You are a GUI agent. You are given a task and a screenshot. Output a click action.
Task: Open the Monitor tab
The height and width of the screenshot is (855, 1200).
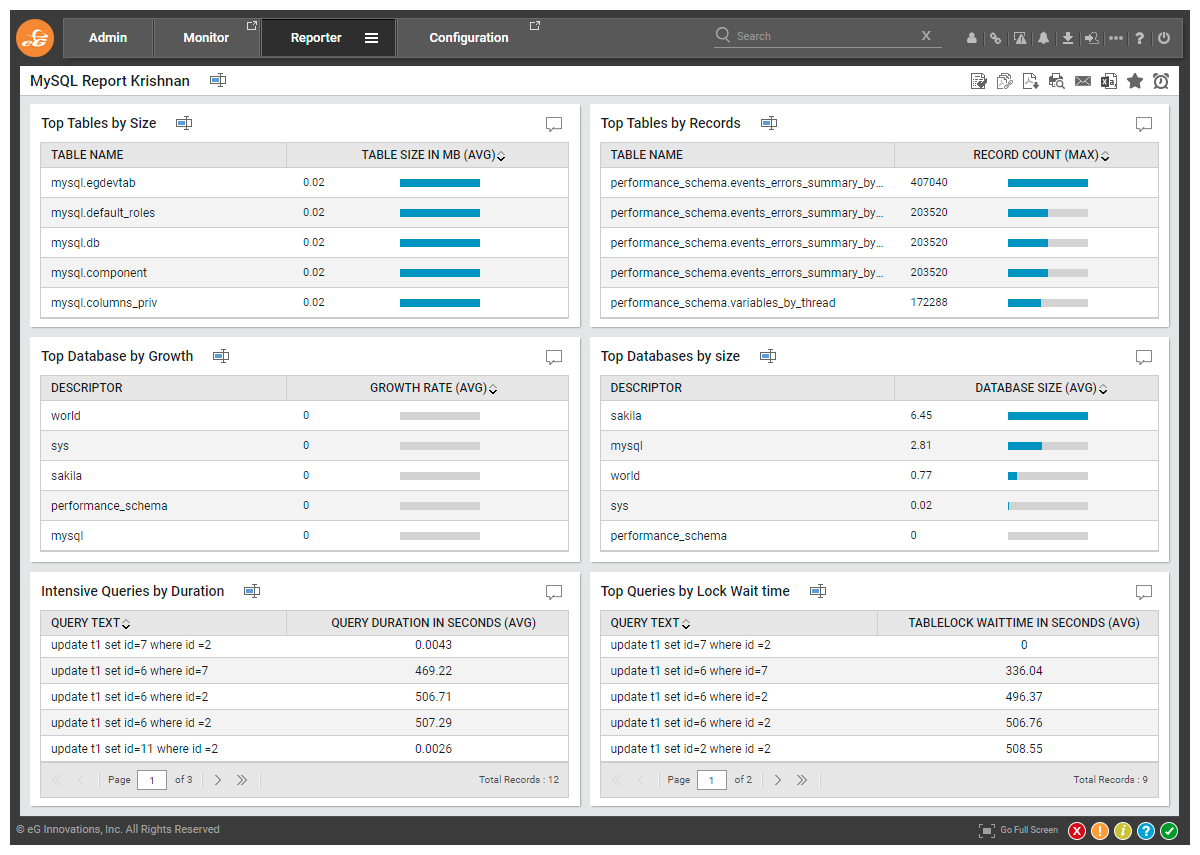[x=206, y=38]
